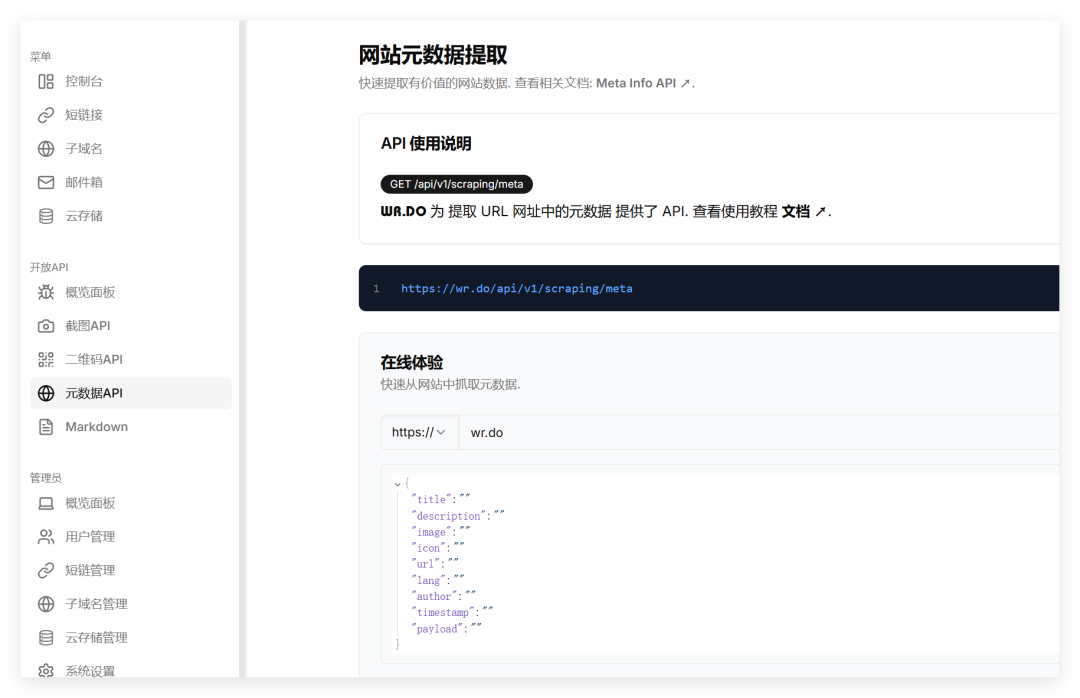Open 截图API in the 开放API section
The height and width of the screenshot is (698, 1080).
131,326
